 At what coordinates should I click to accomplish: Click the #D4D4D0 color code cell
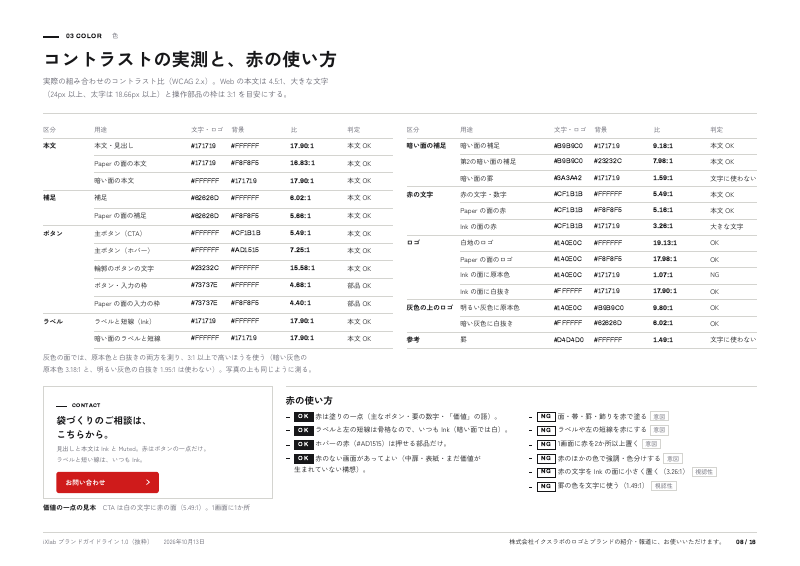click(x=568, y=339)
